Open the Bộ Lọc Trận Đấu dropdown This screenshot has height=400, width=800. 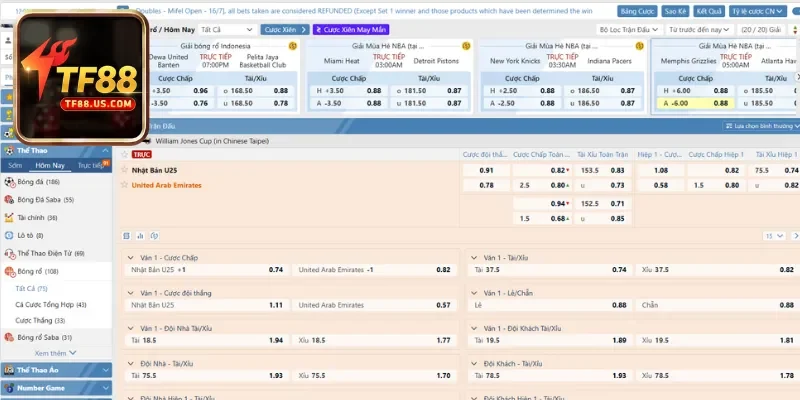(x=630, y=30)
